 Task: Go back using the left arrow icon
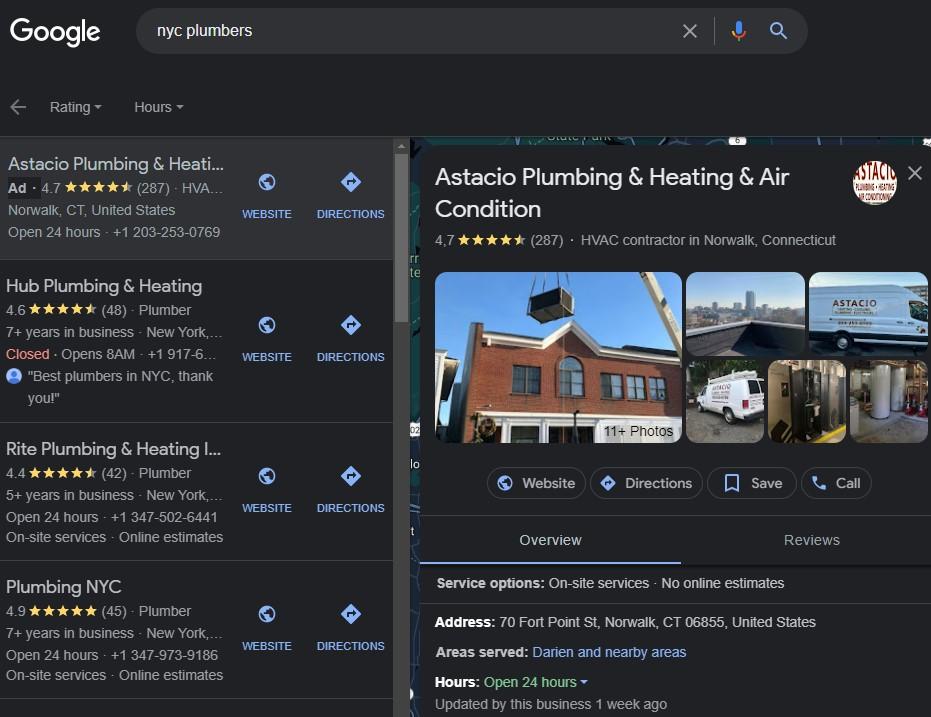point(18,107)
